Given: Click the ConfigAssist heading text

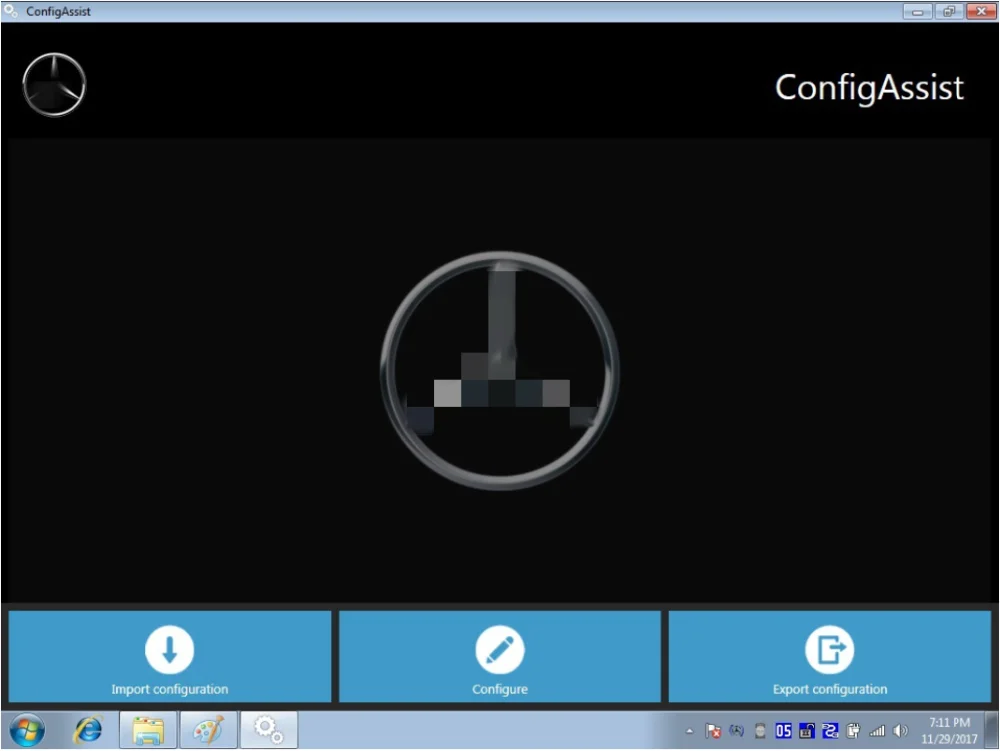Looking at the screenshot, I should (869, 87).
